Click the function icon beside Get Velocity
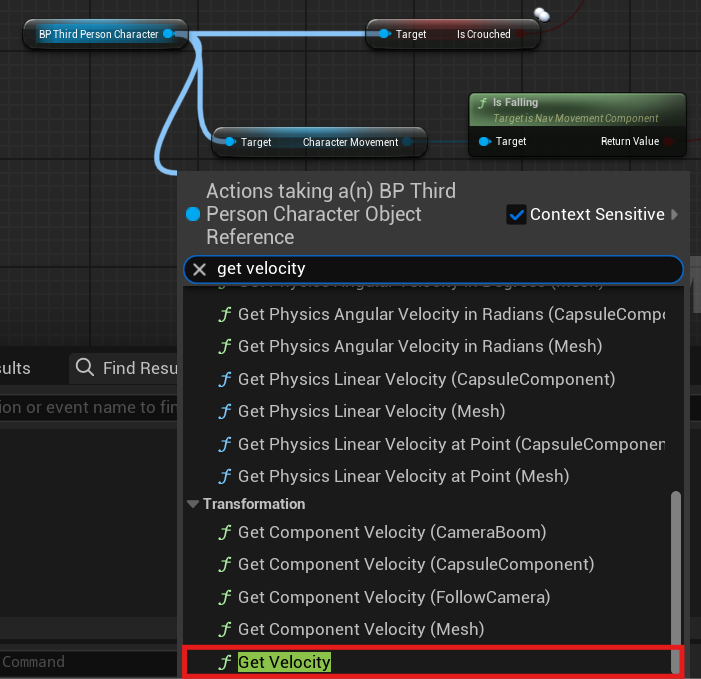The image size is (701, 679). click(x=225, y=662)
